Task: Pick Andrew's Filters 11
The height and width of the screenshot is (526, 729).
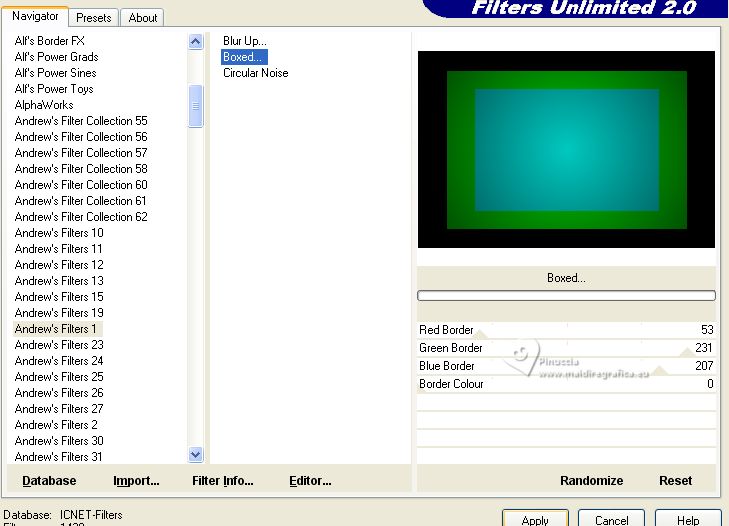Action: click(58, 249)
